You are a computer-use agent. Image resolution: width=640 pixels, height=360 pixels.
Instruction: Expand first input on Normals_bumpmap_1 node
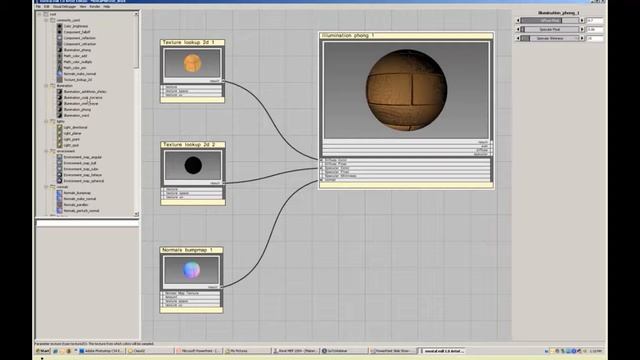point(162,293)
